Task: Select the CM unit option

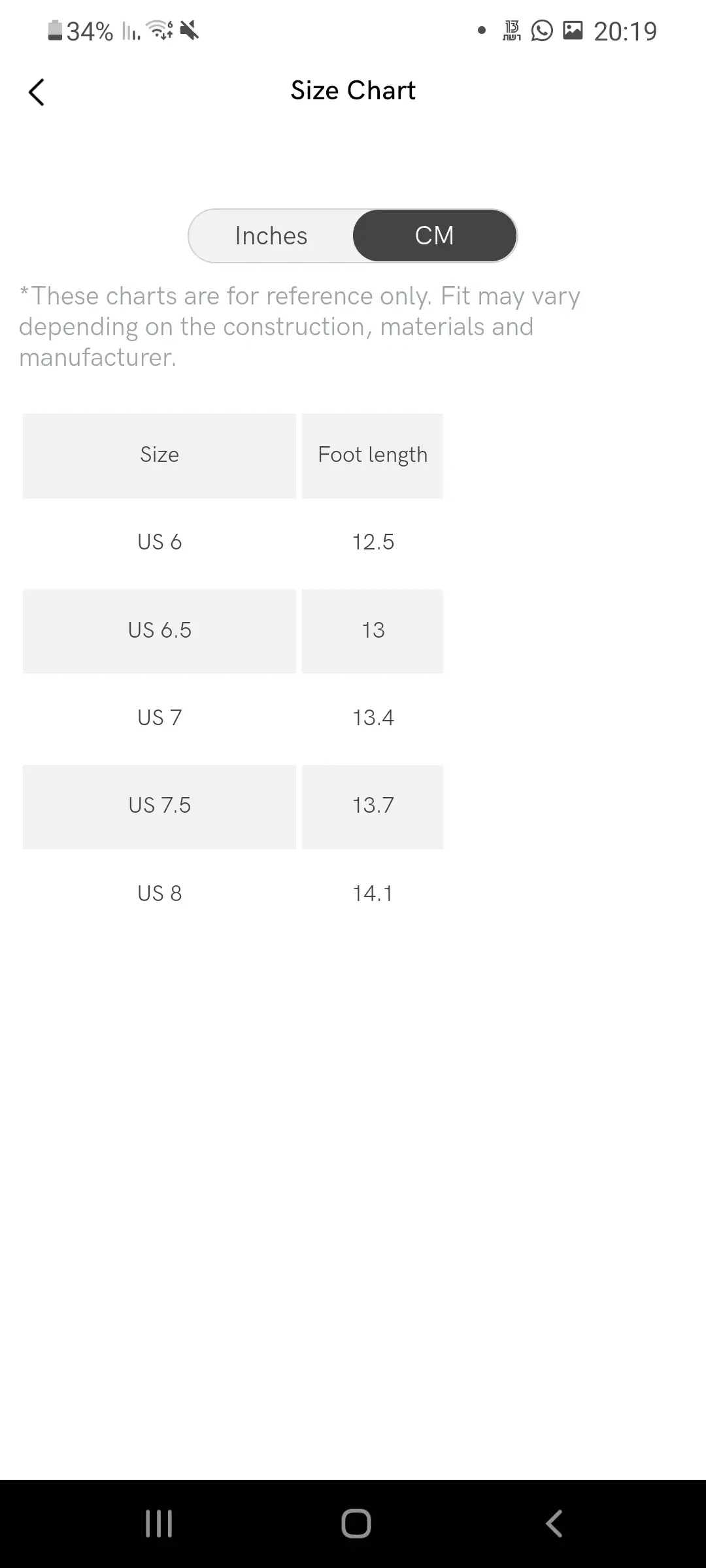Action: (x=435, y=236)
